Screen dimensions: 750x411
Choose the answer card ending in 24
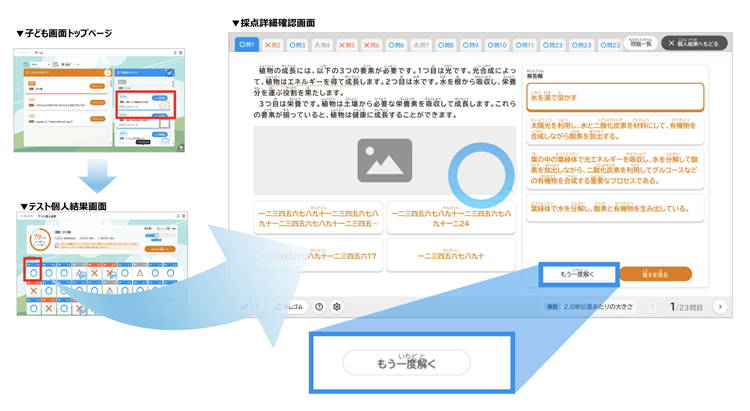pos(450,219)
